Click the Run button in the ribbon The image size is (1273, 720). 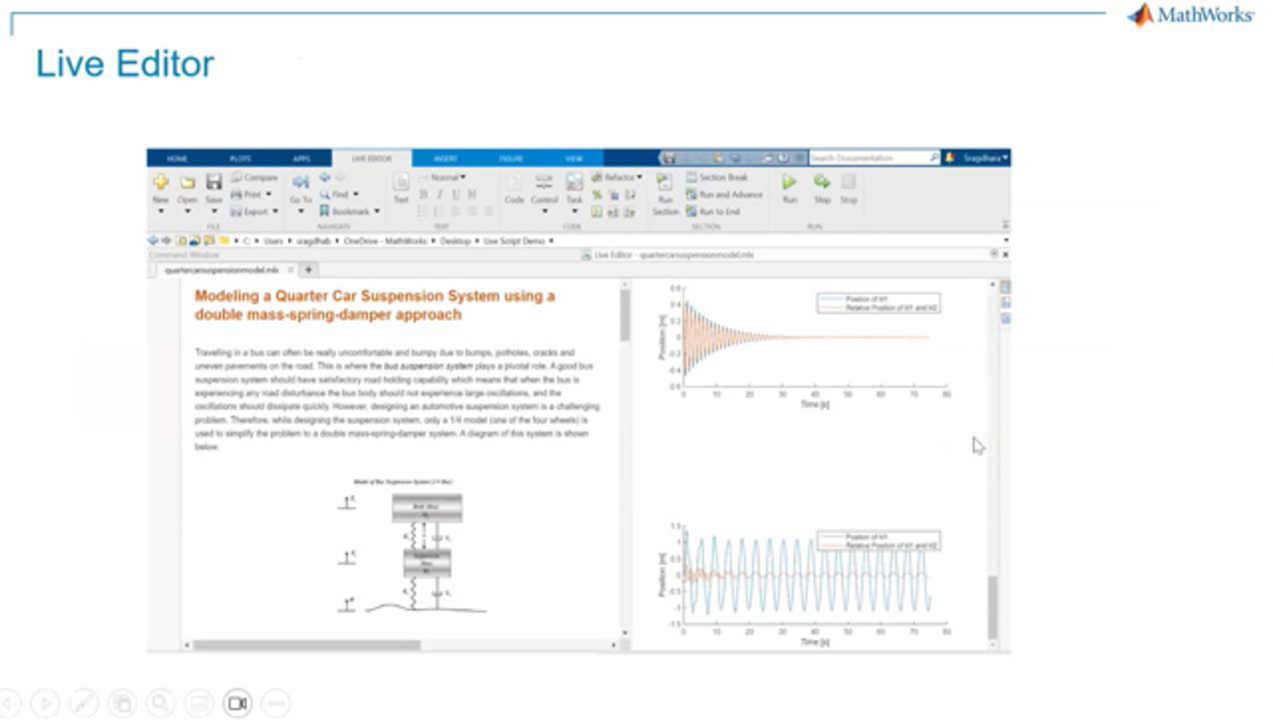tap(789, 186)
